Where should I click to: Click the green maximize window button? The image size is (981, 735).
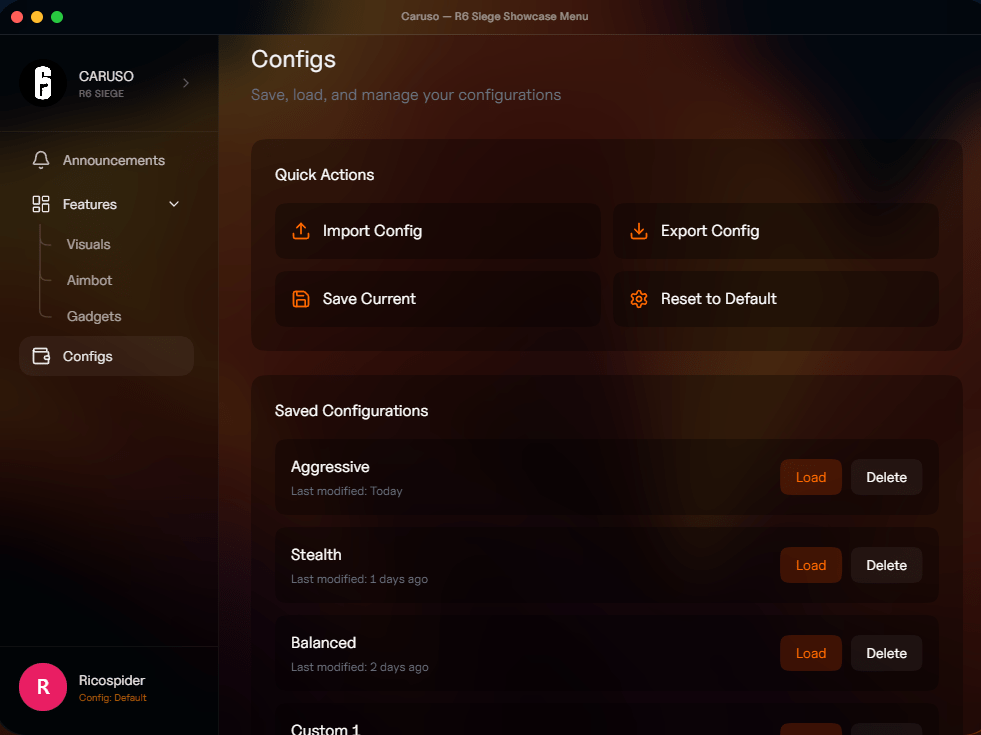pos(57,17)
